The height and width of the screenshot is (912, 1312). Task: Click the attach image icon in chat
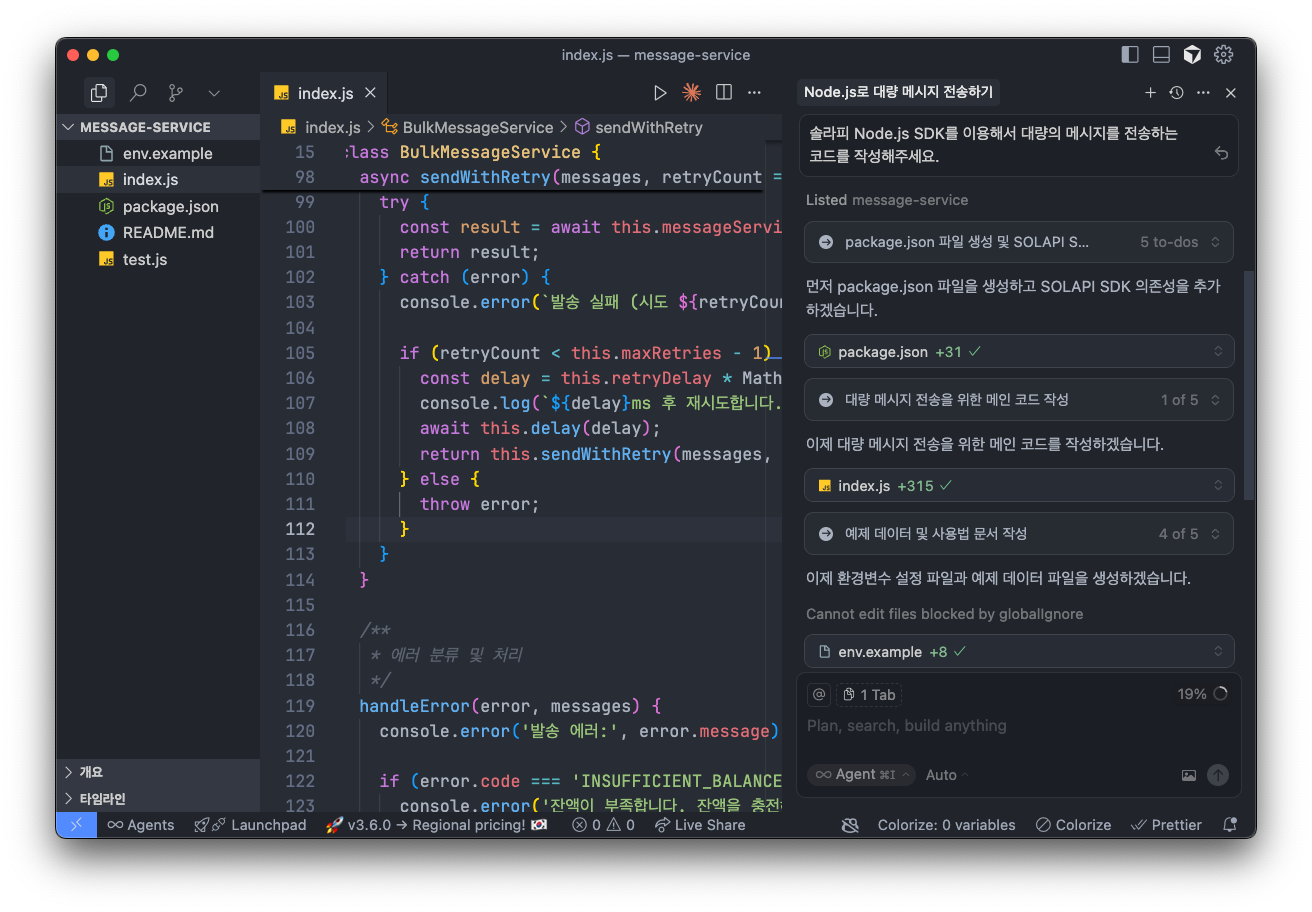[1188, 775]
